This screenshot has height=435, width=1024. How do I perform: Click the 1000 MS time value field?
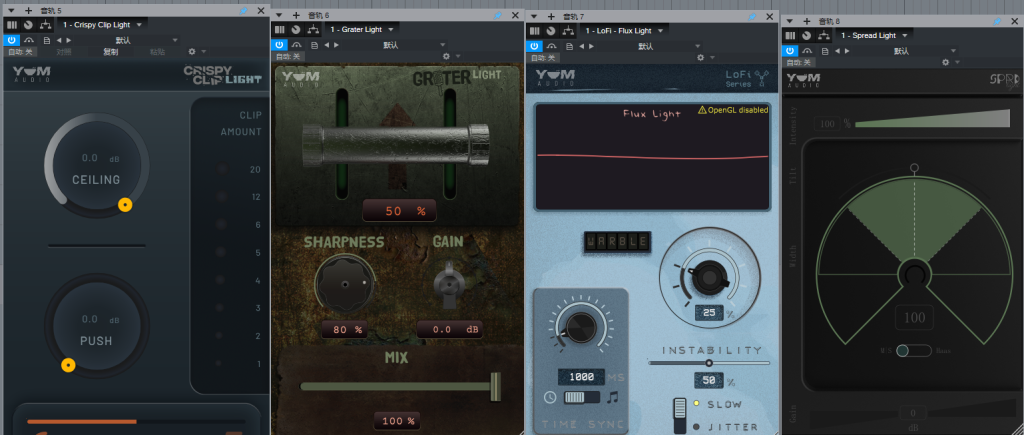click(581, 377)
